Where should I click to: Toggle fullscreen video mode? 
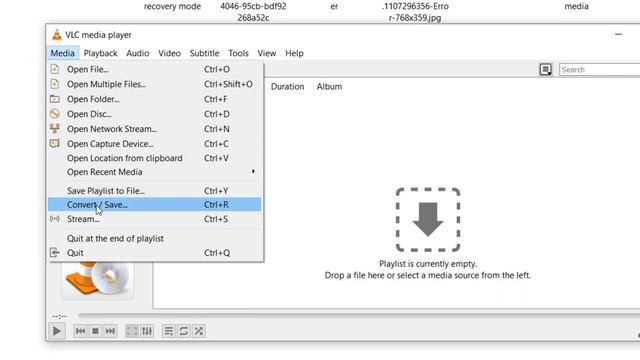point(131,331)
